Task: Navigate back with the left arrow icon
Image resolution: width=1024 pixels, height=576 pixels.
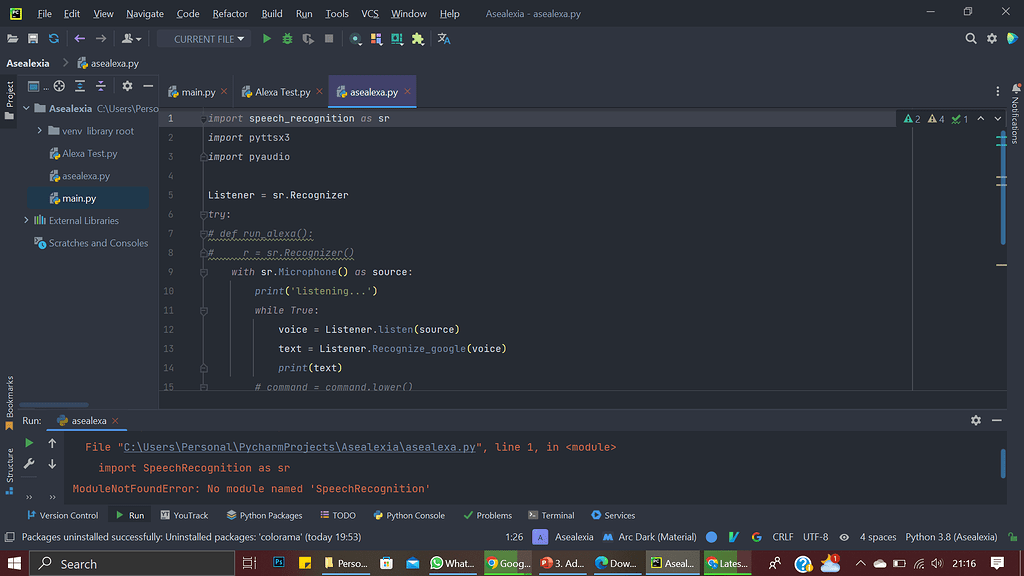Action: click(x=79, y=39)
